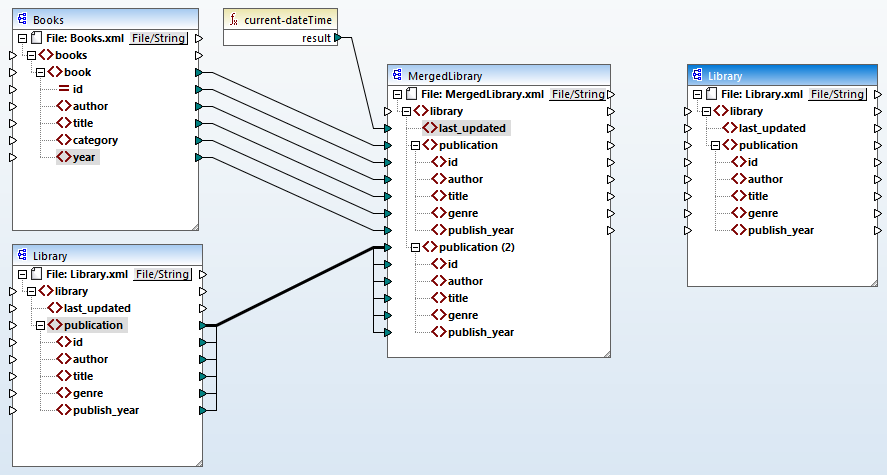This screenshot has width=887, height=475.
Task: Click the fx icon on current-dateTime function
Action: pyautogui.click(x=234, y=20)
